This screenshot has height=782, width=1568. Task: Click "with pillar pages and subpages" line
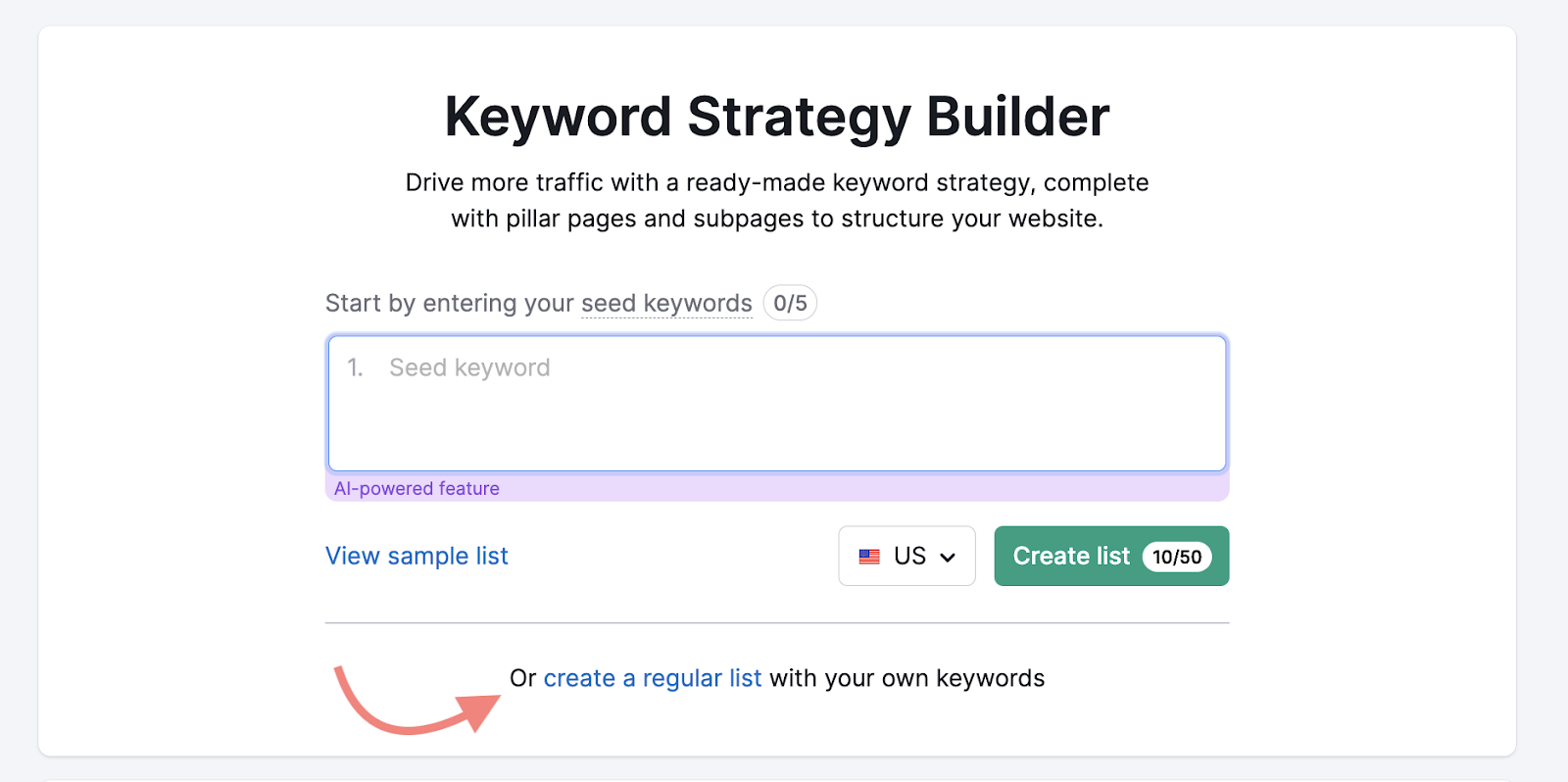pos(776,219)
